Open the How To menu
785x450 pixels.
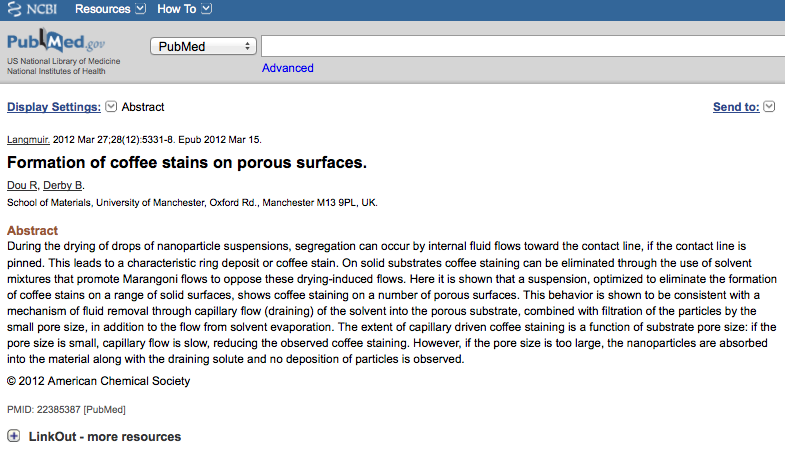(x=177, y=9)
